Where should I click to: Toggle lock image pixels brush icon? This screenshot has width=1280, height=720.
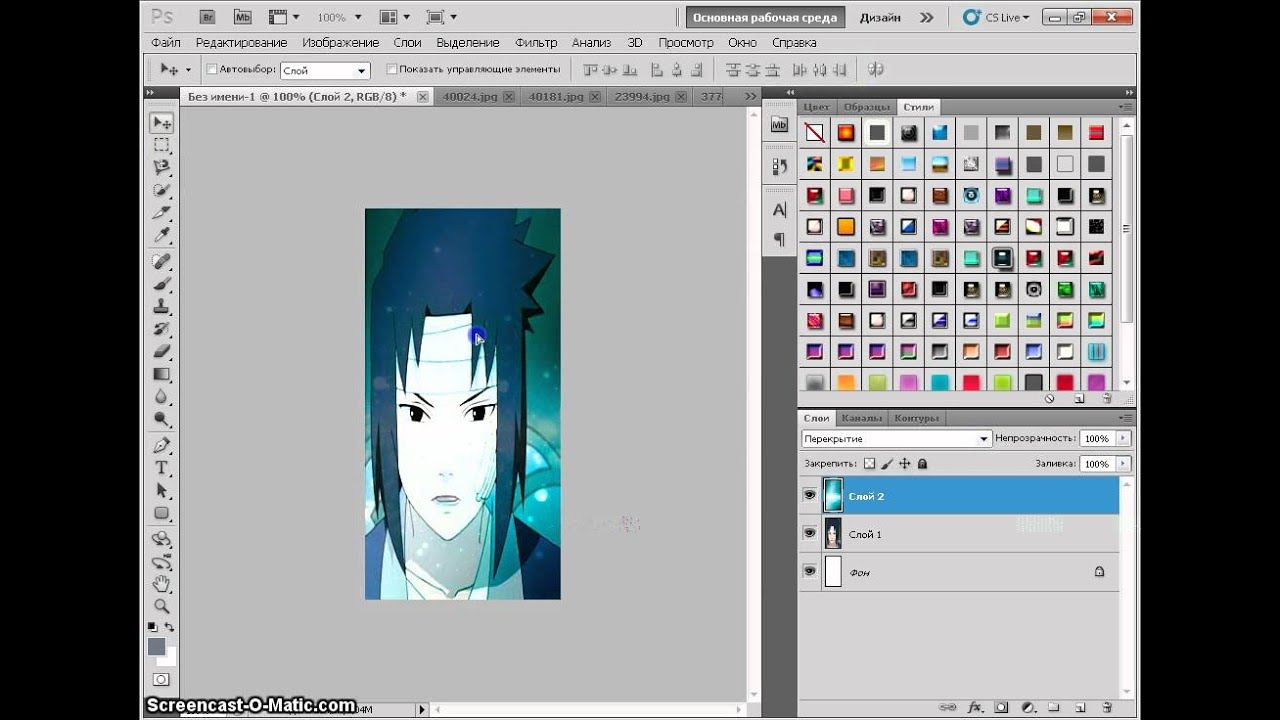887,464
